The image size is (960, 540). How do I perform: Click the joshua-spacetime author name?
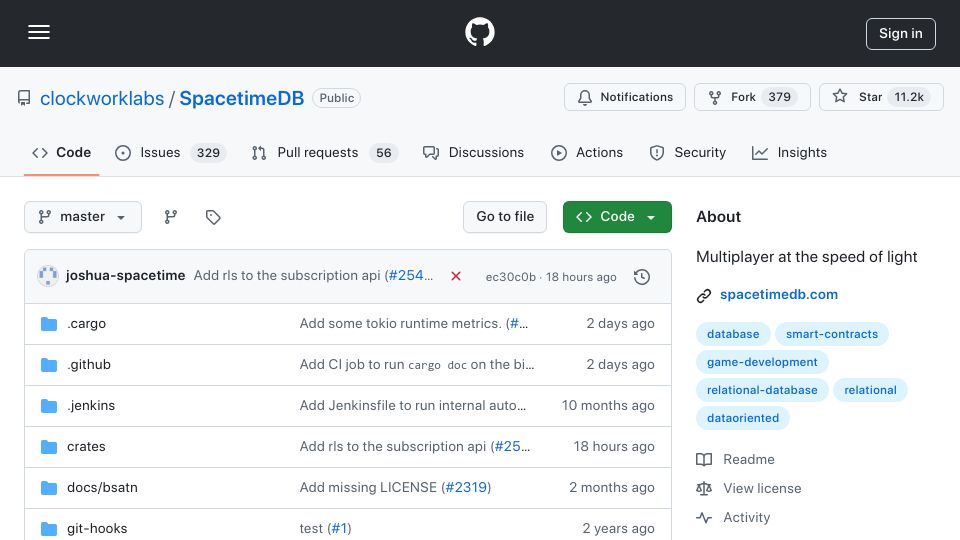(x=126, y=276)
